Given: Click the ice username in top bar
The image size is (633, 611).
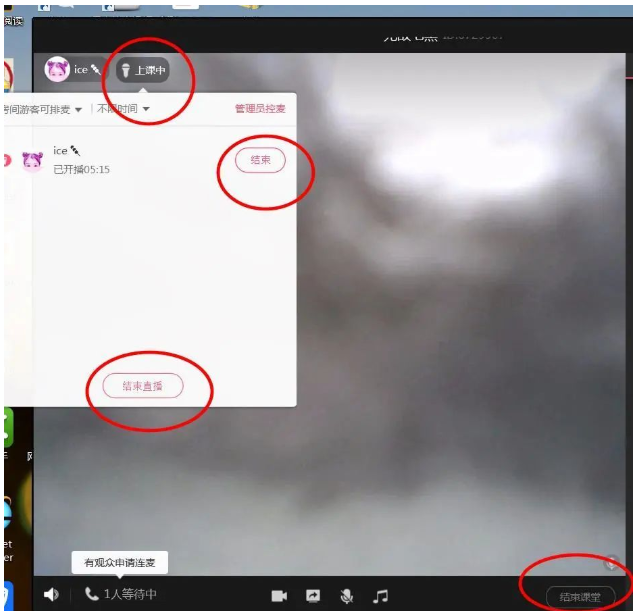Looking at the screenshot, I should (x=81, y=70).
